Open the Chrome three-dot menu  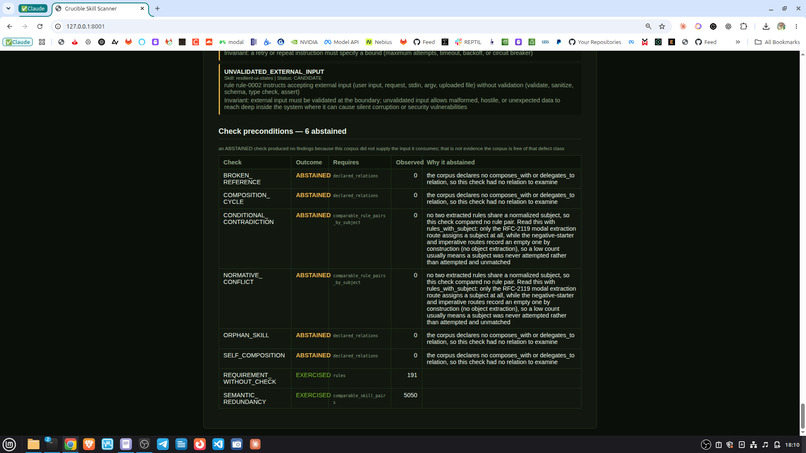[796, 26]
